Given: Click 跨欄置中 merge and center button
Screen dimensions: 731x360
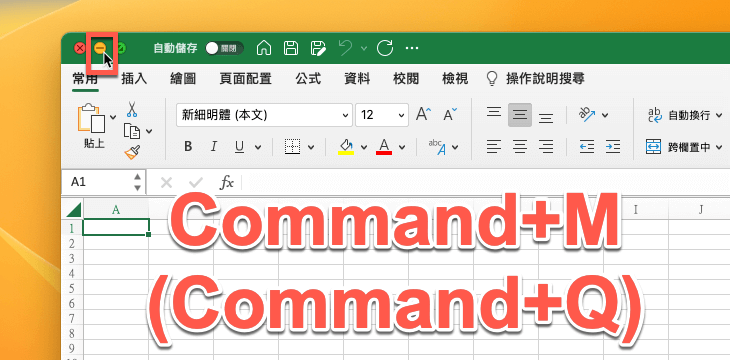Looking at the screenshot, I should 678,147.
